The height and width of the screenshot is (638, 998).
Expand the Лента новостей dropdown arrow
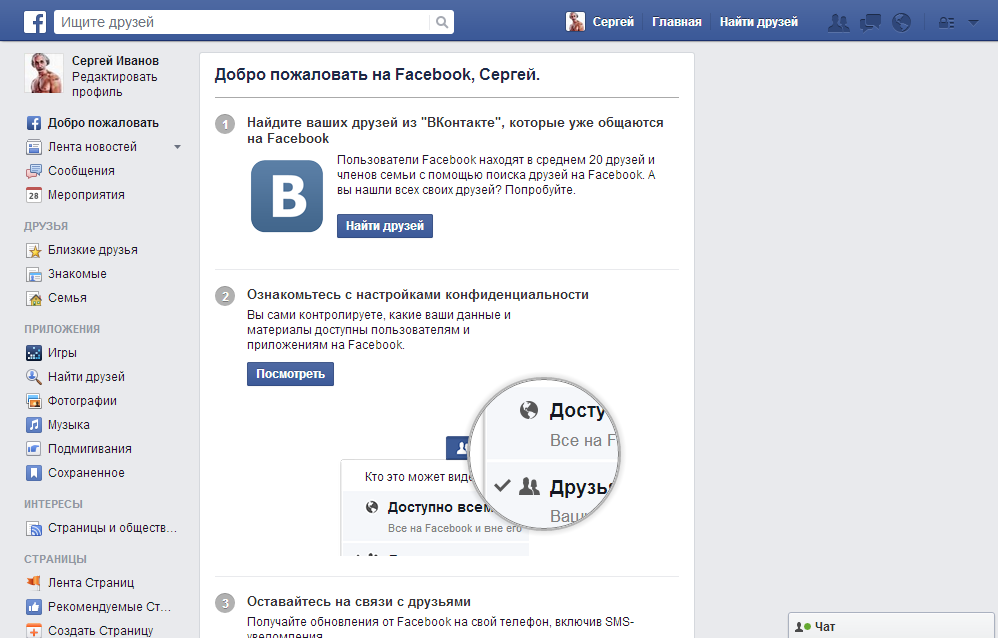point(178,147)
